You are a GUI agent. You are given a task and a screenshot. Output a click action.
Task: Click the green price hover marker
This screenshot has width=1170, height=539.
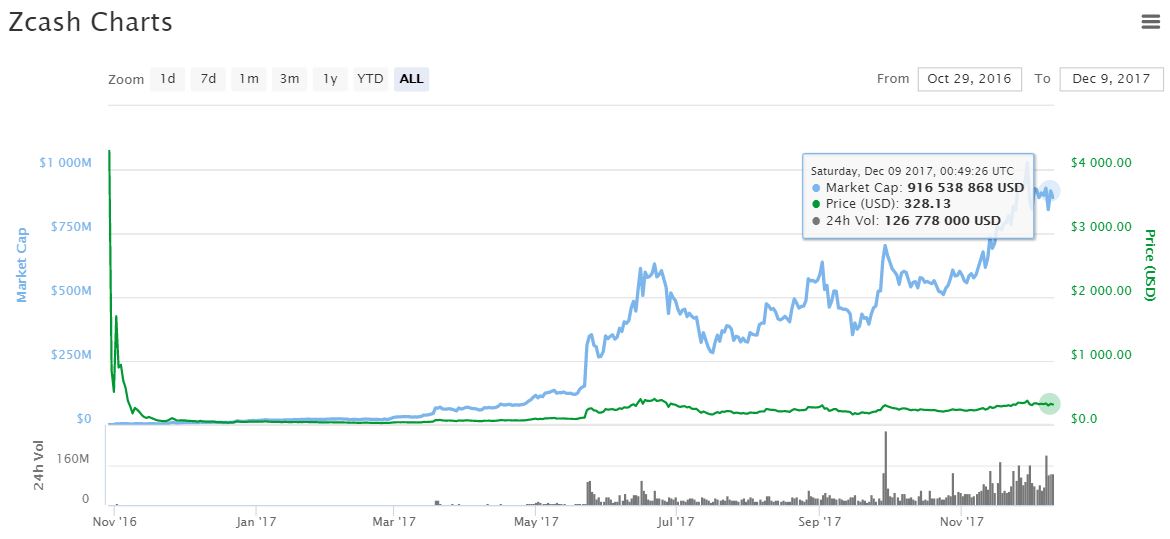pyautogui.click(x=1050, y=403)
